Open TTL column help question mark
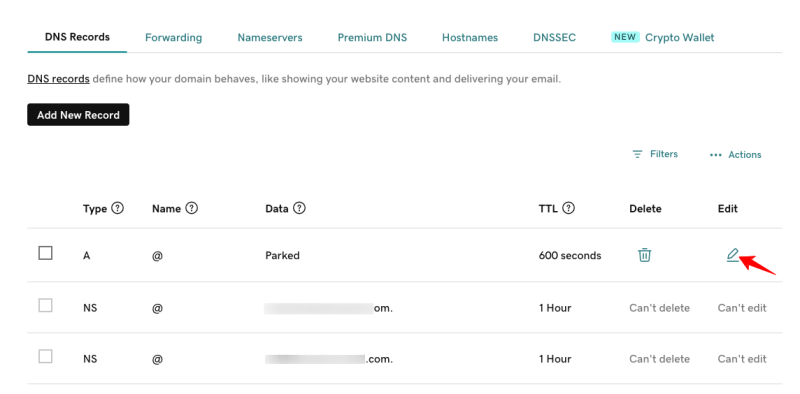800x394 pixels. pos(569,208)
